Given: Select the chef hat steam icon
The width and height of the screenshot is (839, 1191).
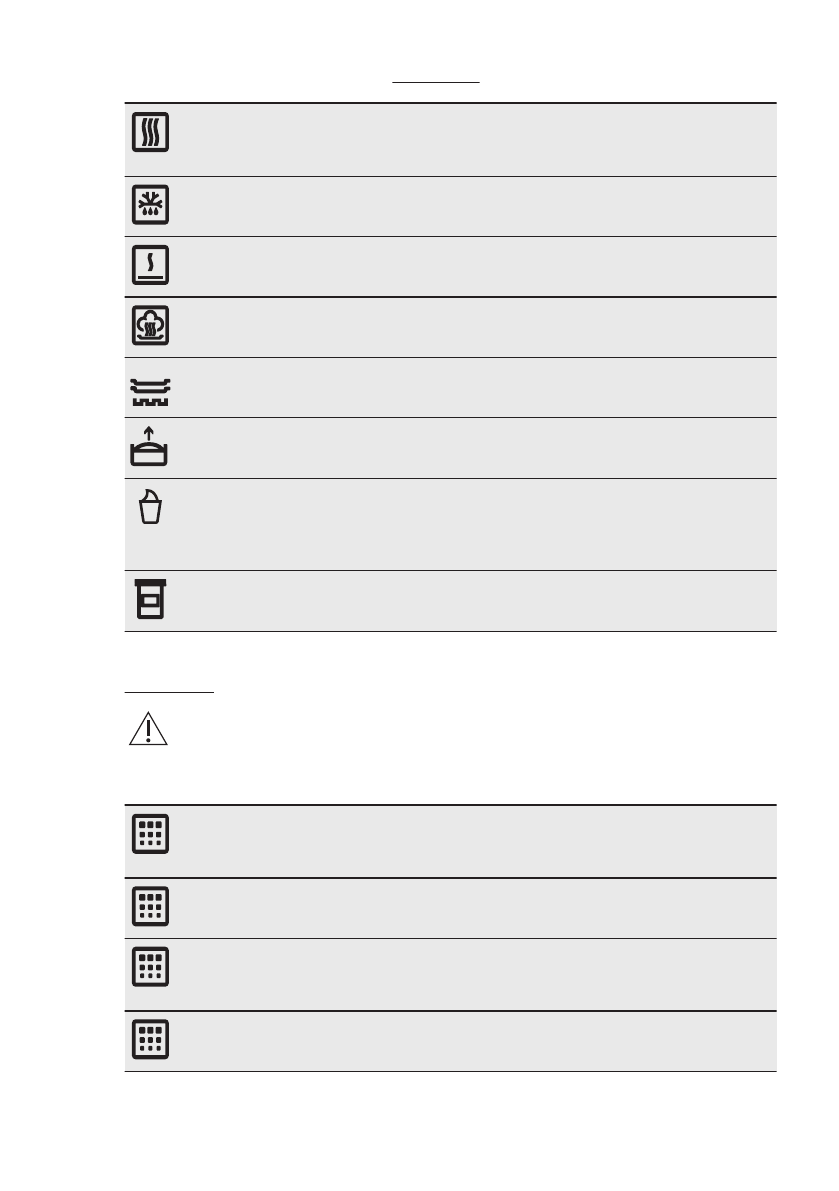Looking at the screenshot, I should coord(150,326).
